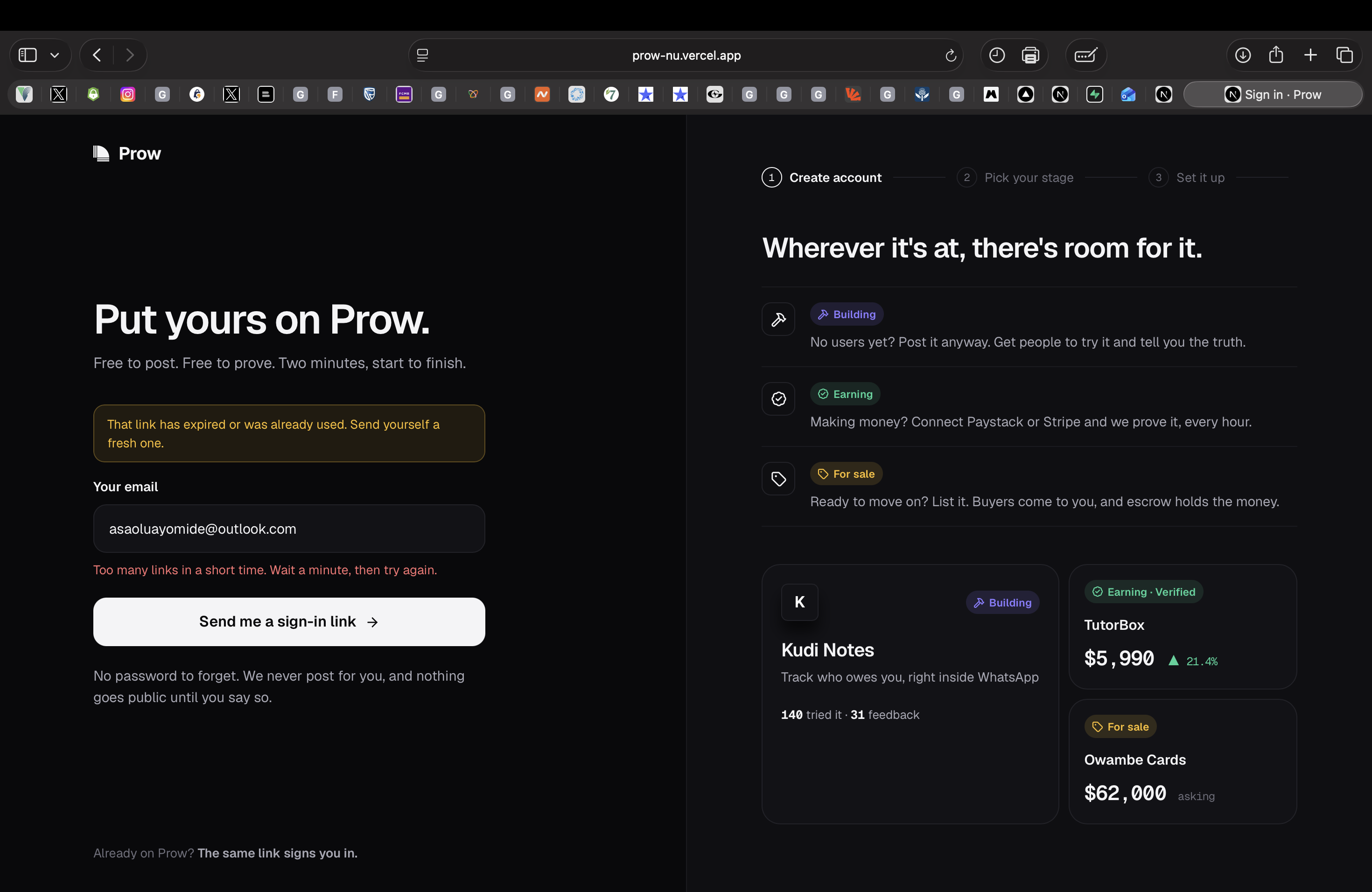1372x892 pixels.
Task: Open the Kudi Notes card title
Action: click(827, 650)
